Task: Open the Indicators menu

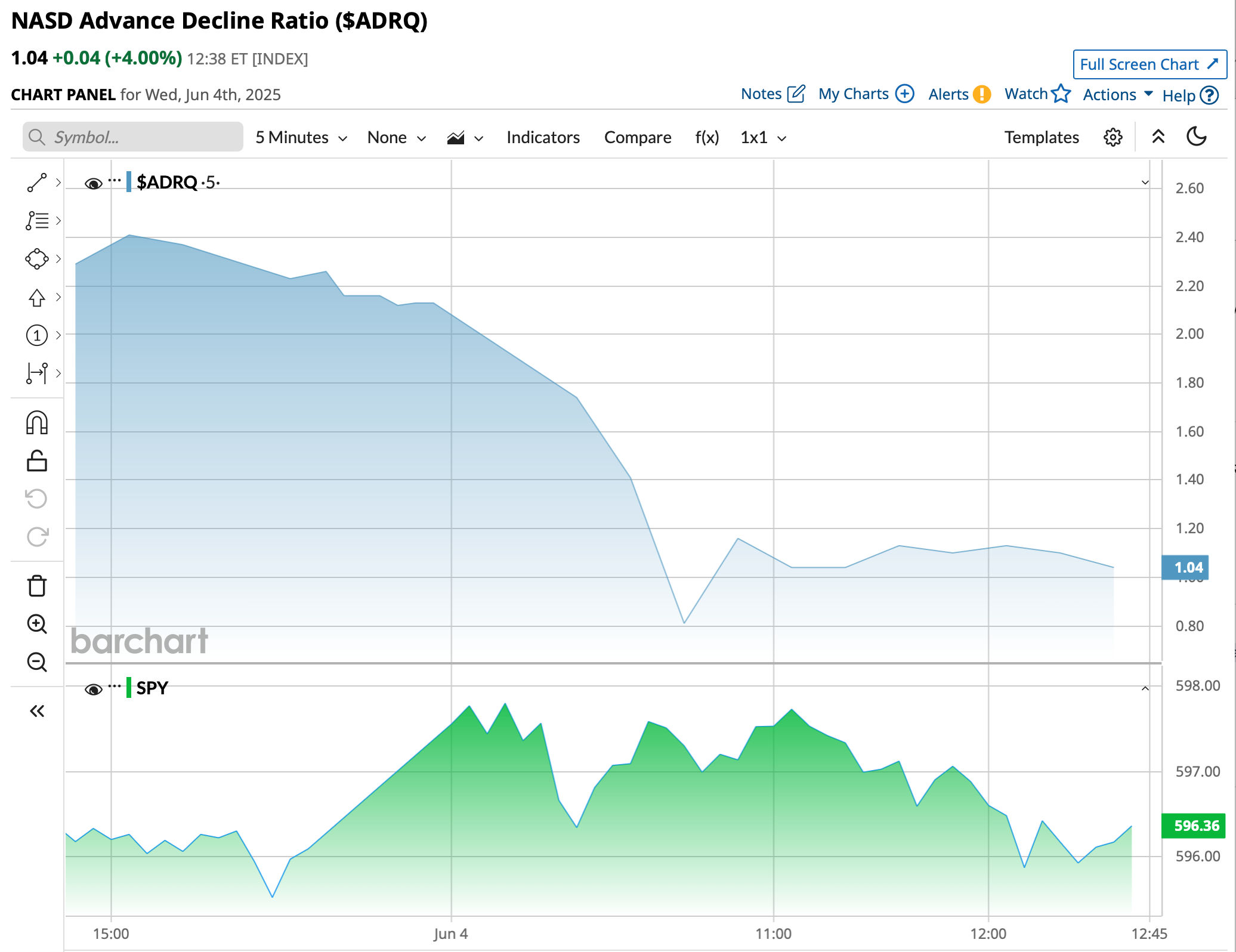Action: pyautogui.click(x=543, y=138)
